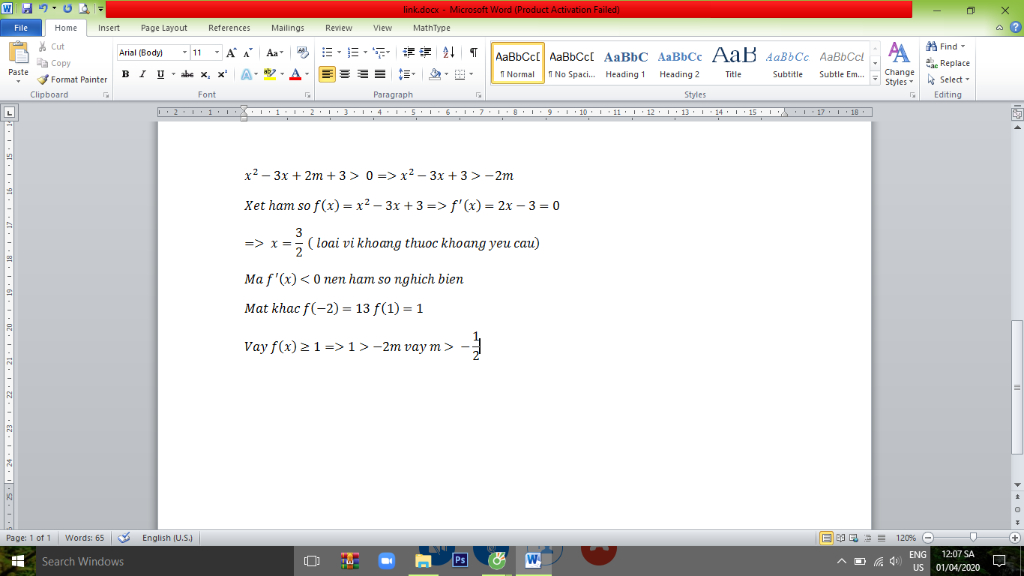Switch to the Mailings tab
Image resolution: width=1024 pixels, height=576 pixels.
click(287, 28)
